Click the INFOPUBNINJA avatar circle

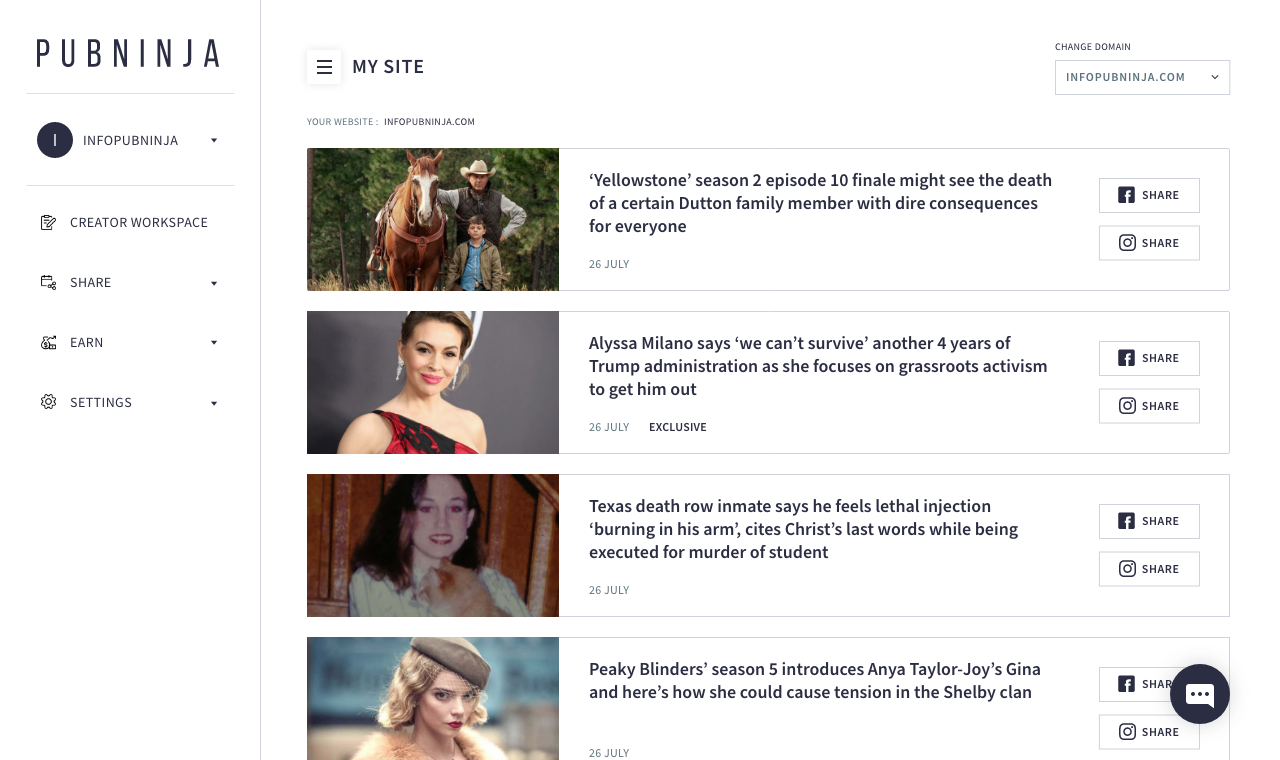pos(55,140)
